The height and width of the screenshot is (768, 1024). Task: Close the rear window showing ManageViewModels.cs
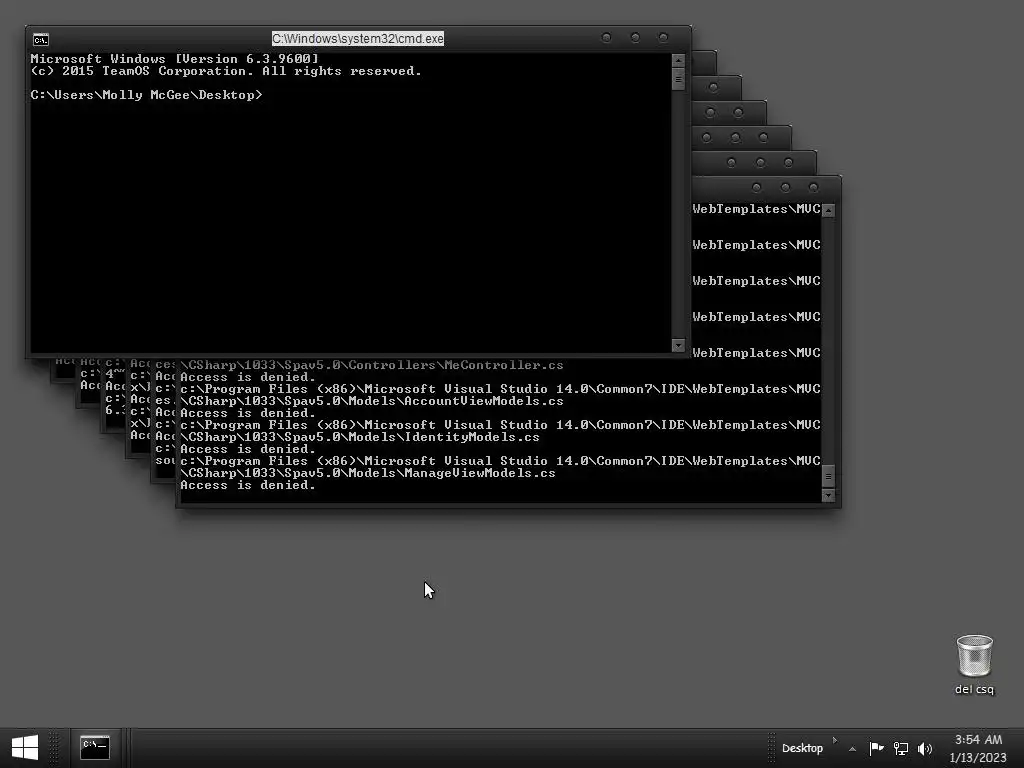point(813,187)
